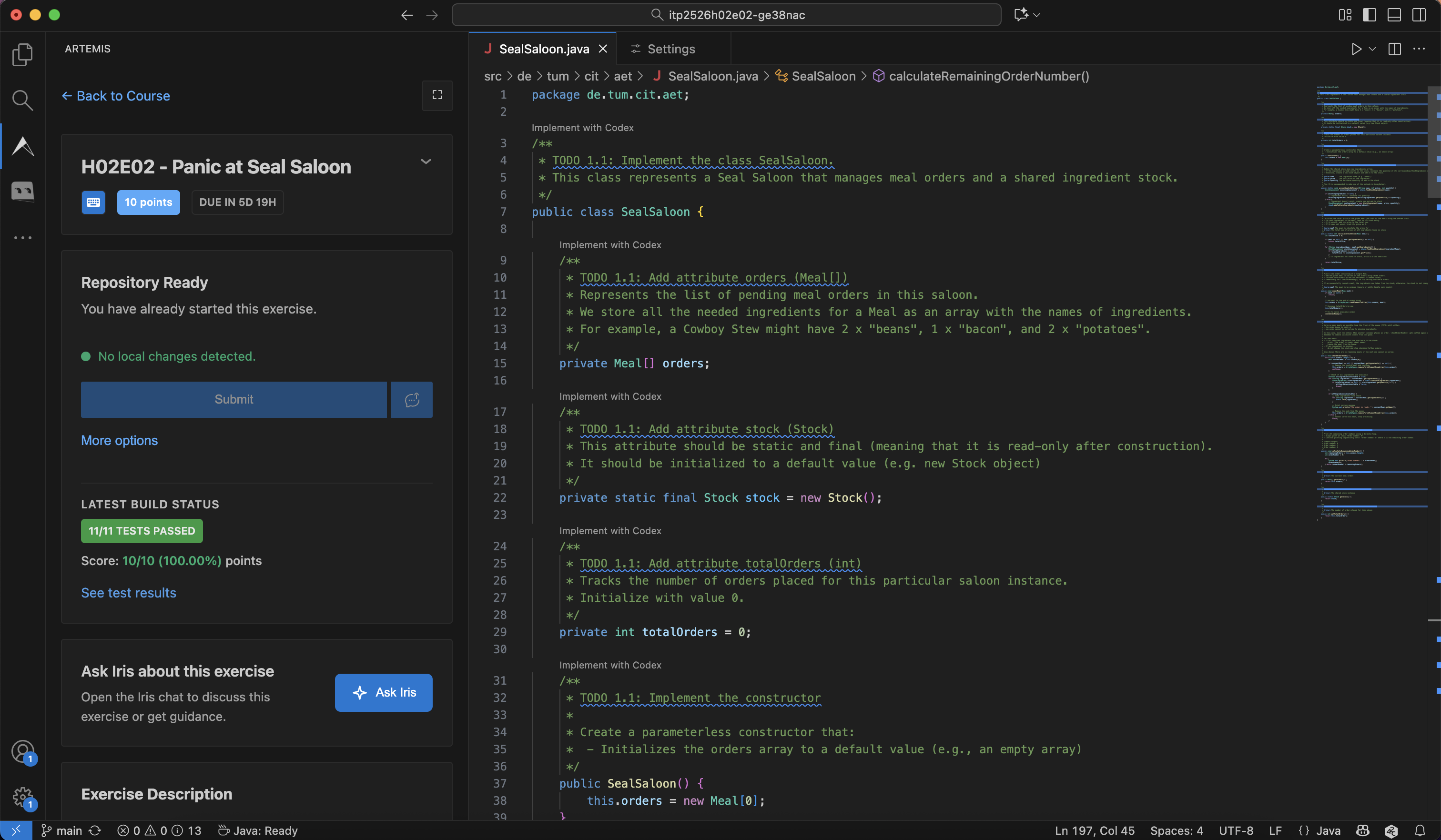
Task: Close the SealSaloon.java tab
Action: point(603,49)
